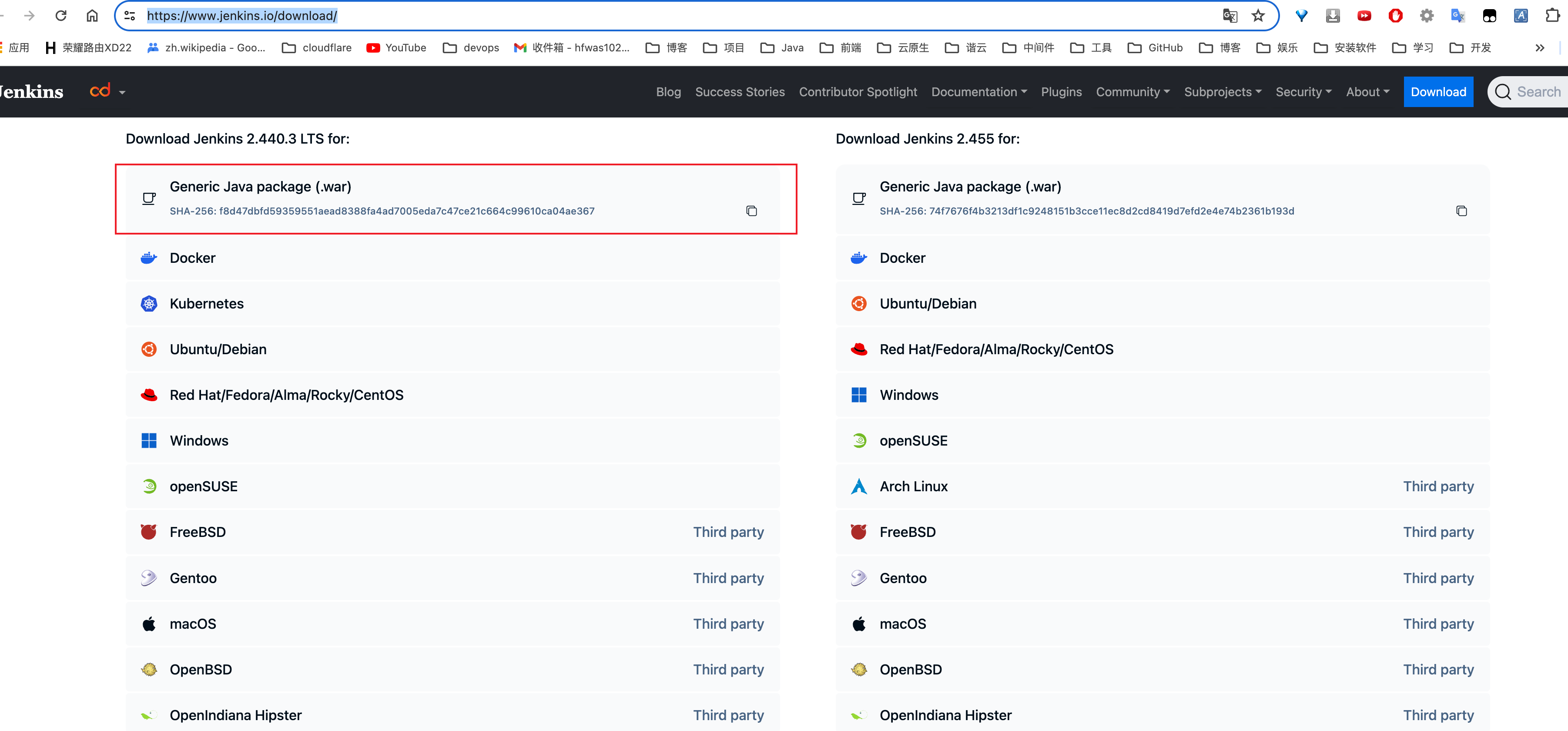1568x731 pixels.
Task: Click Arch Linux logo icon
Action: (859, 486)
